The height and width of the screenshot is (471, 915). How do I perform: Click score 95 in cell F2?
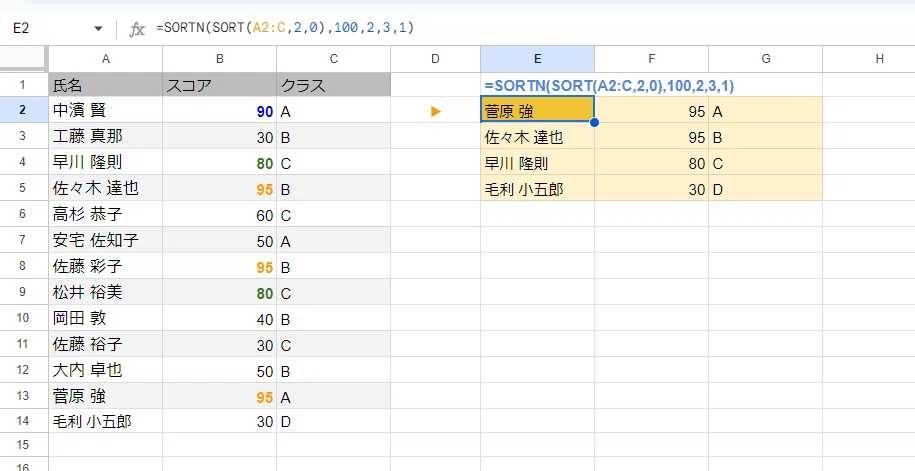652,110
